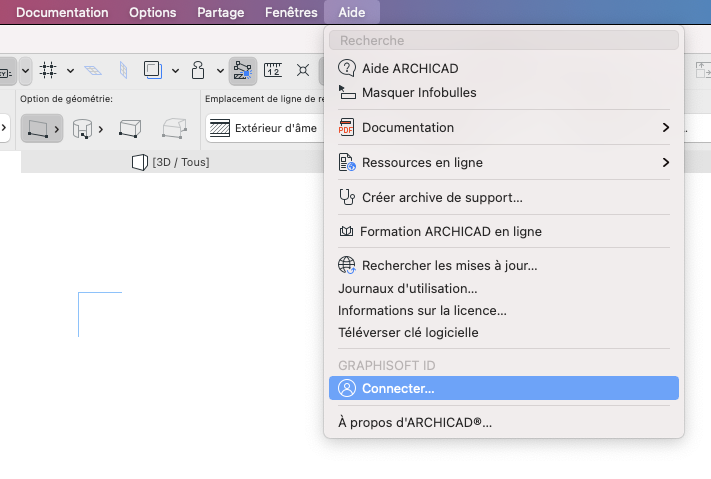Select the curved wall geometry option

pos(83,129)
